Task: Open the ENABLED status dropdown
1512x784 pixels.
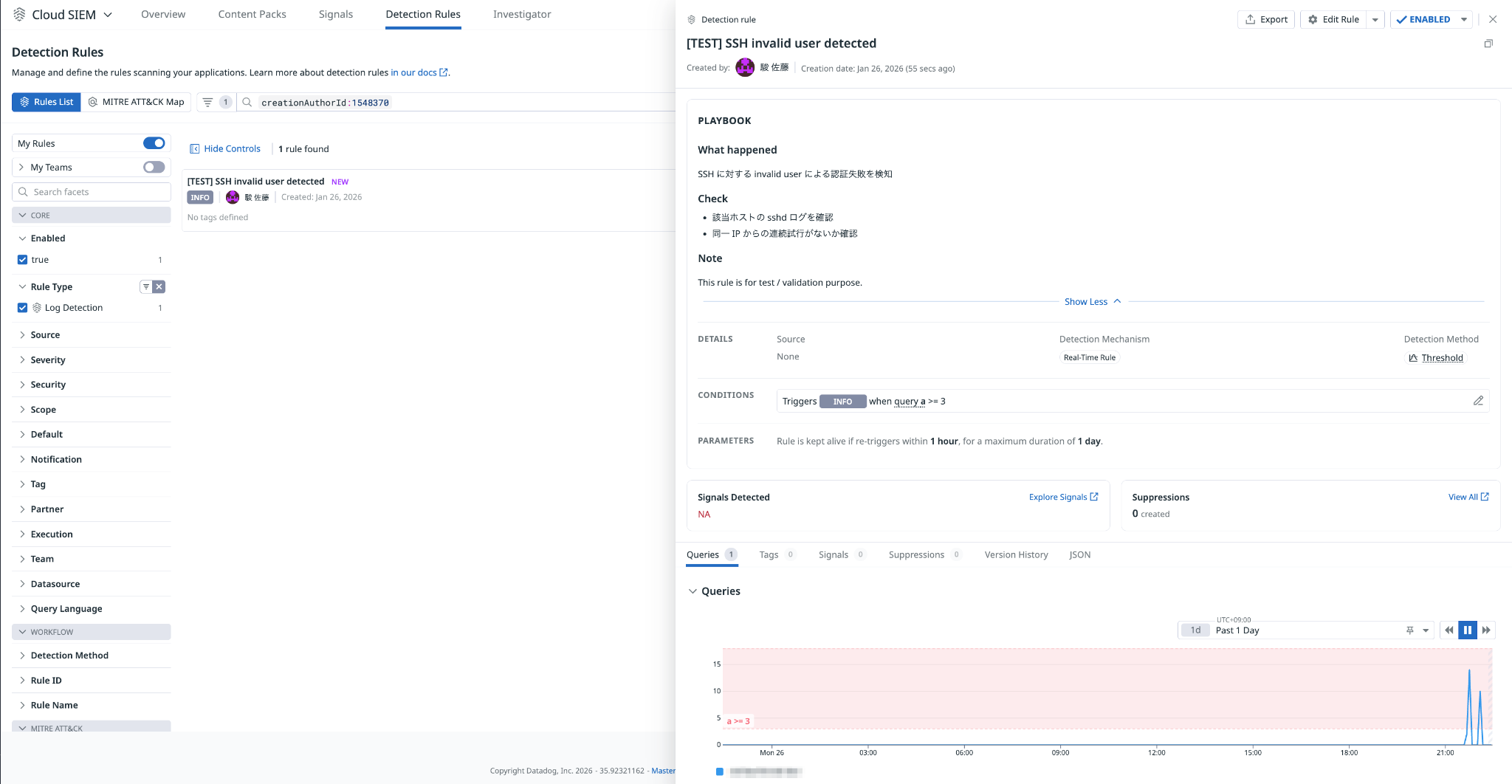Action: [1463, 20]
